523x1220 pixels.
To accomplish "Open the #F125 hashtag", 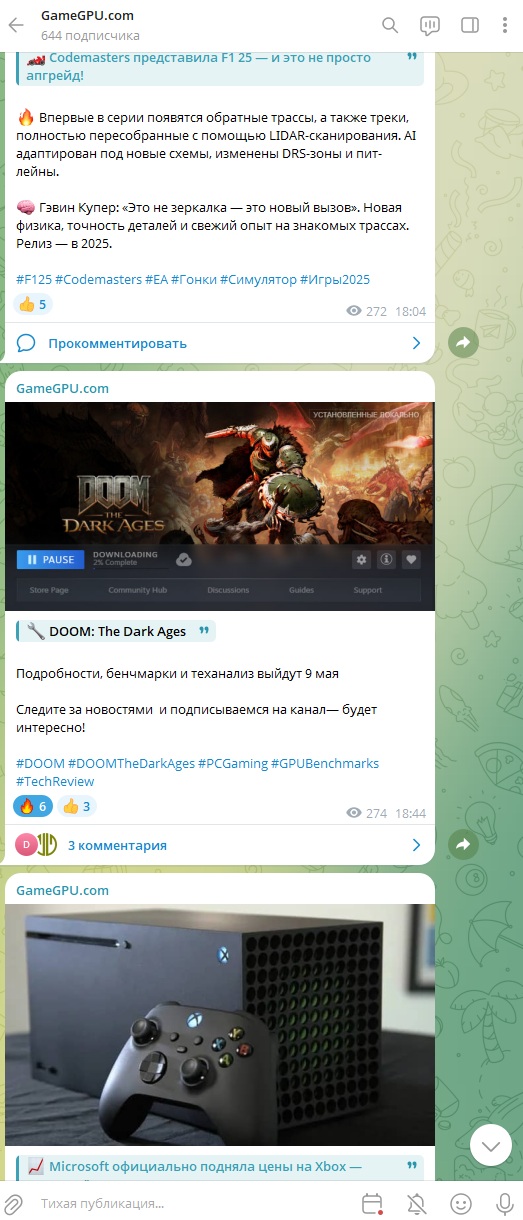I will (33, 279).
